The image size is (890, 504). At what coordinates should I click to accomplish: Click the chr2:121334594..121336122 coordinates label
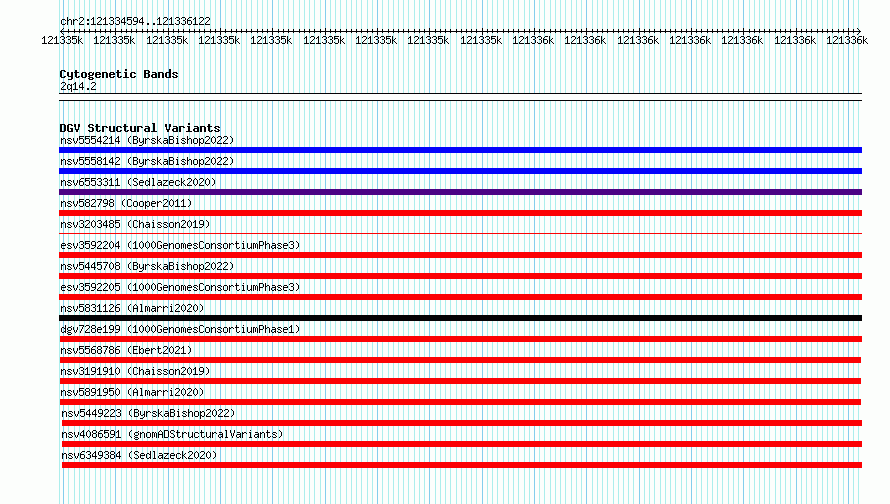[135, 21]
